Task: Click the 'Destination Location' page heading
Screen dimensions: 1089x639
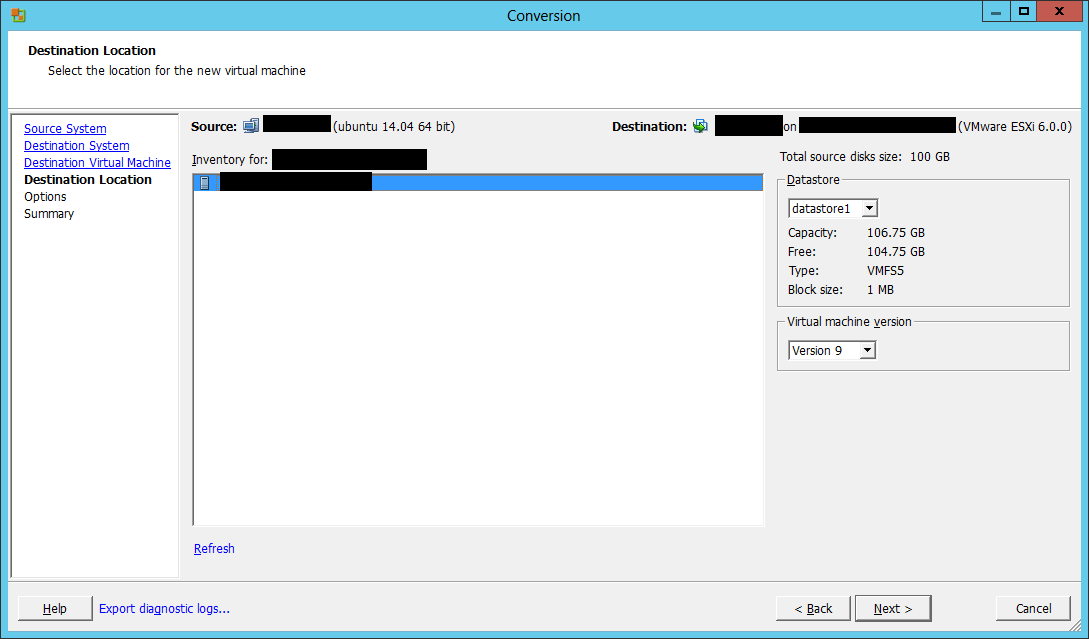Action: point(92,51)
